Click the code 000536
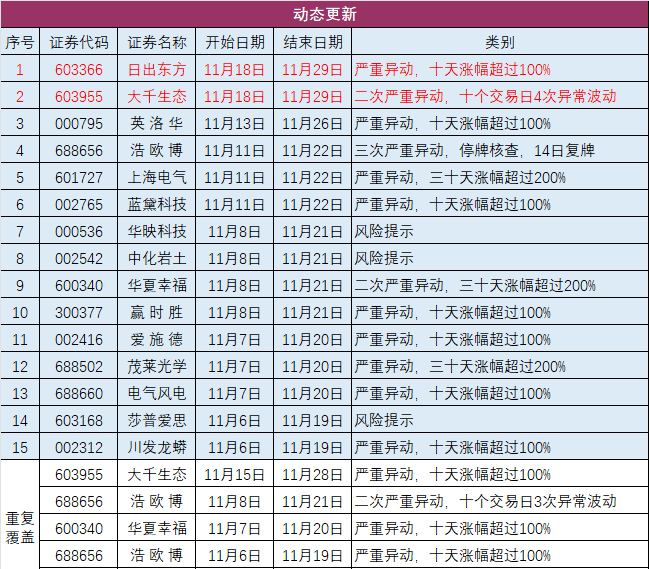 [x=79, y=231]
